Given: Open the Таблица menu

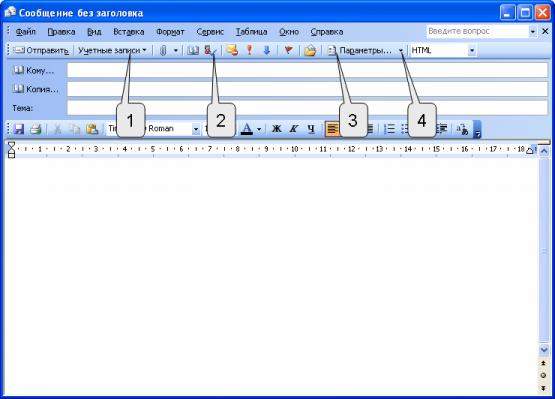Looking at the screenshot, I should click(x=251, y=32).
